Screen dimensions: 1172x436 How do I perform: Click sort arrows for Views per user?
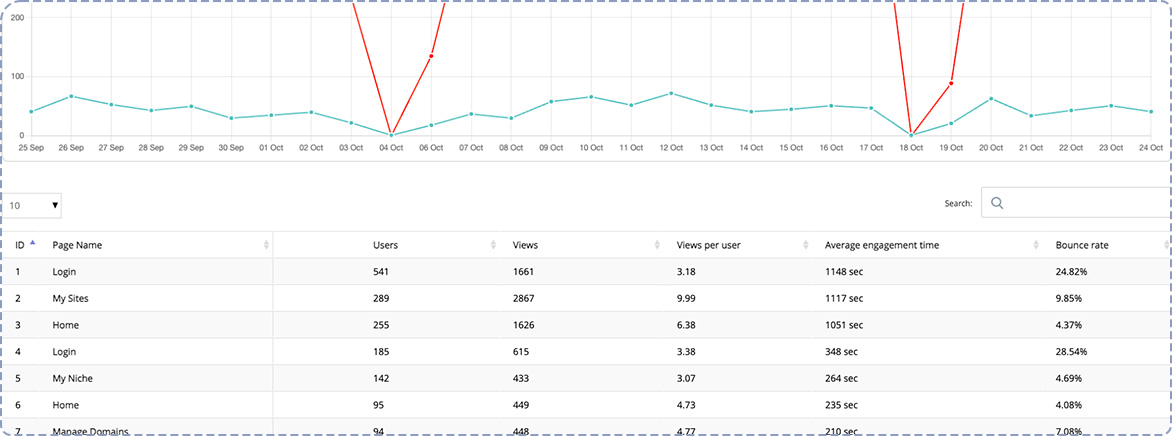tap(806, 245)
